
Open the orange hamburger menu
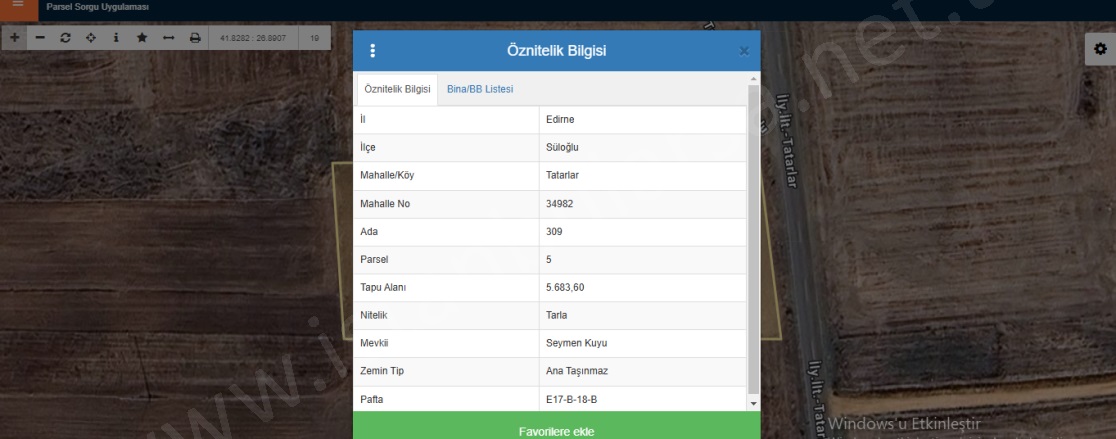(x=17, y=8)
